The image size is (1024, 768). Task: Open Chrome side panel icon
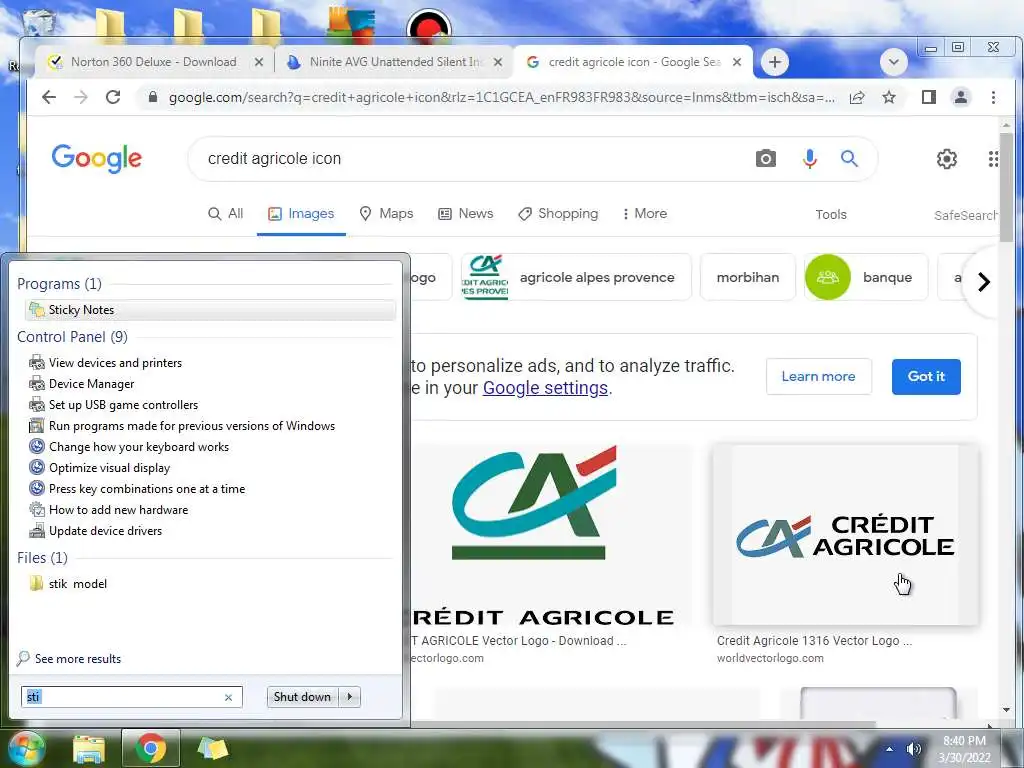click(x=929, y=97)
